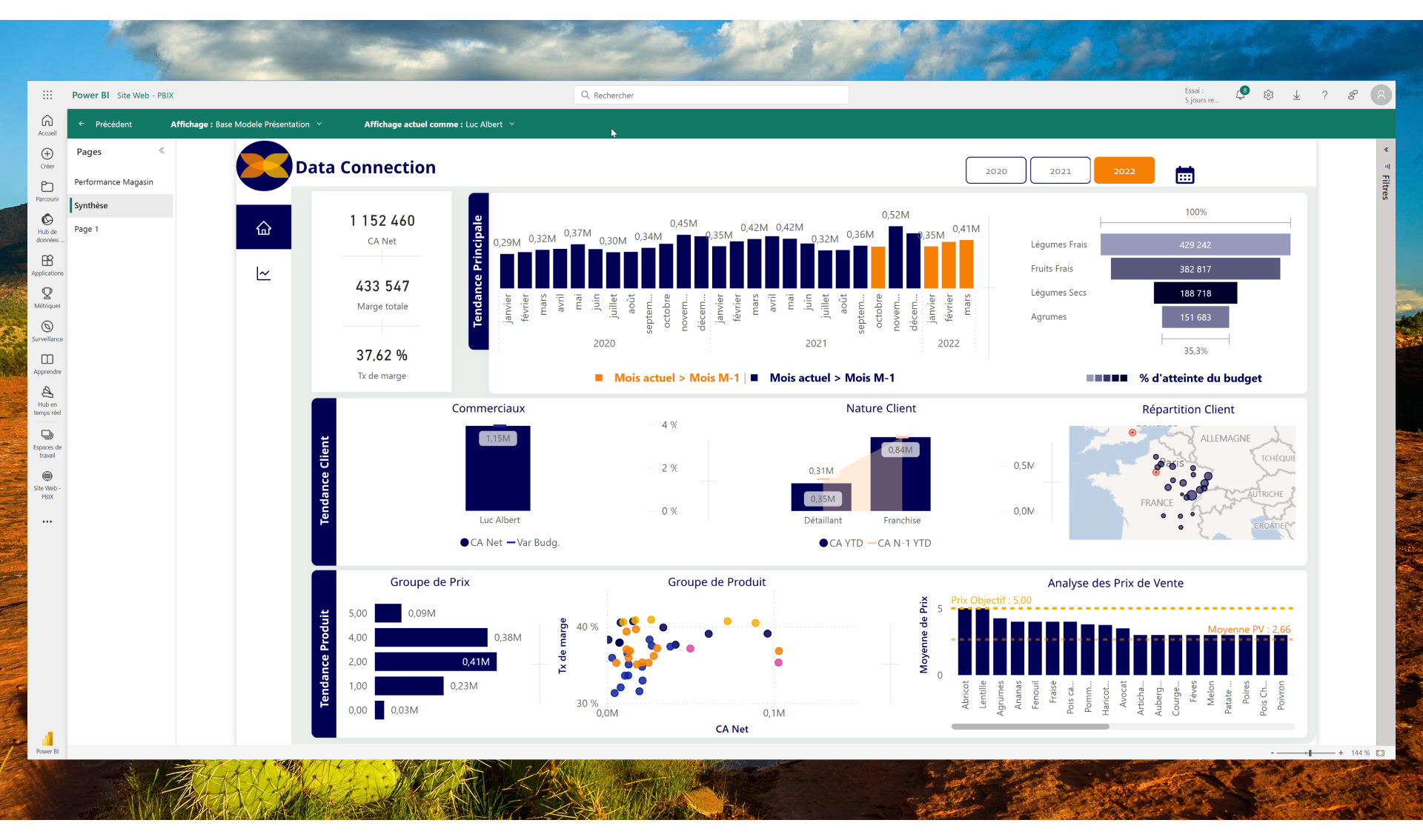Click the home navigation icon

click(x=263, y=227)
